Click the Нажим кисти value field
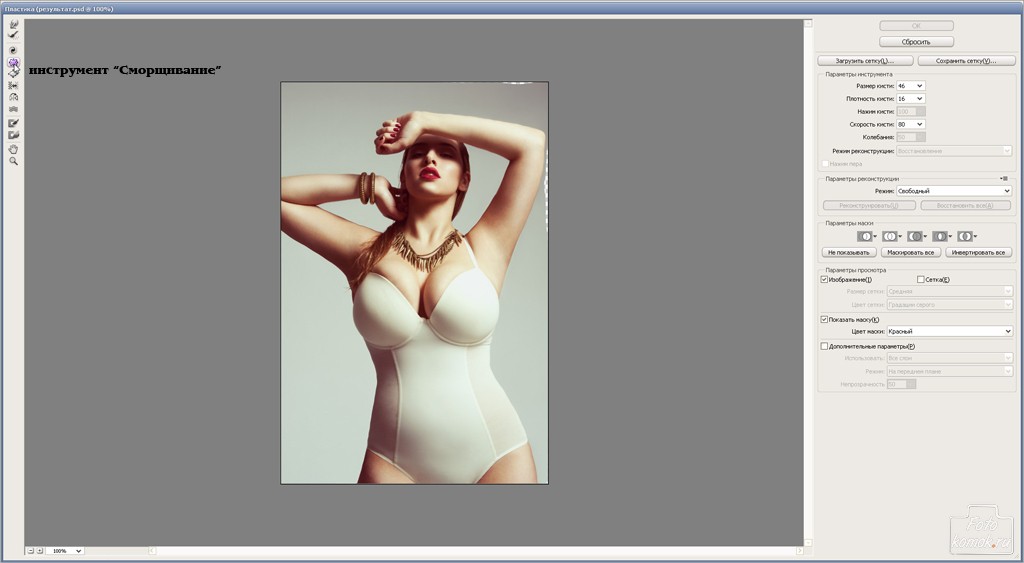 coord(910,112)
